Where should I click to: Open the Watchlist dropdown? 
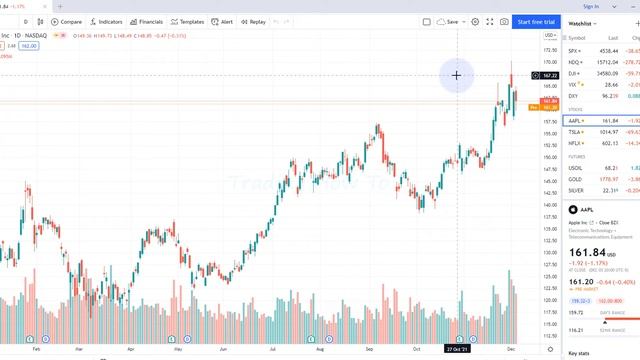pos(582,24)
